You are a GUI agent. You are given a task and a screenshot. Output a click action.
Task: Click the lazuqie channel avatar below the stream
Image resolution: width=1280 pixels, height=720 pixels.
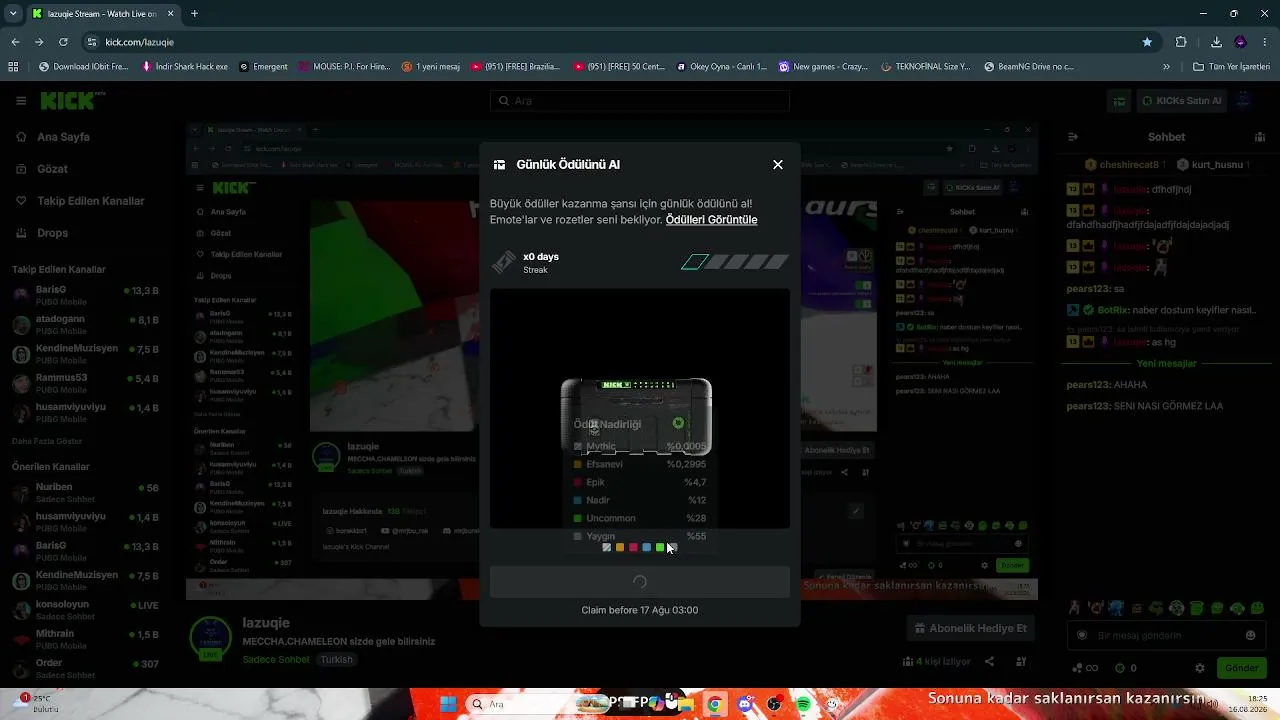[211, 639]
